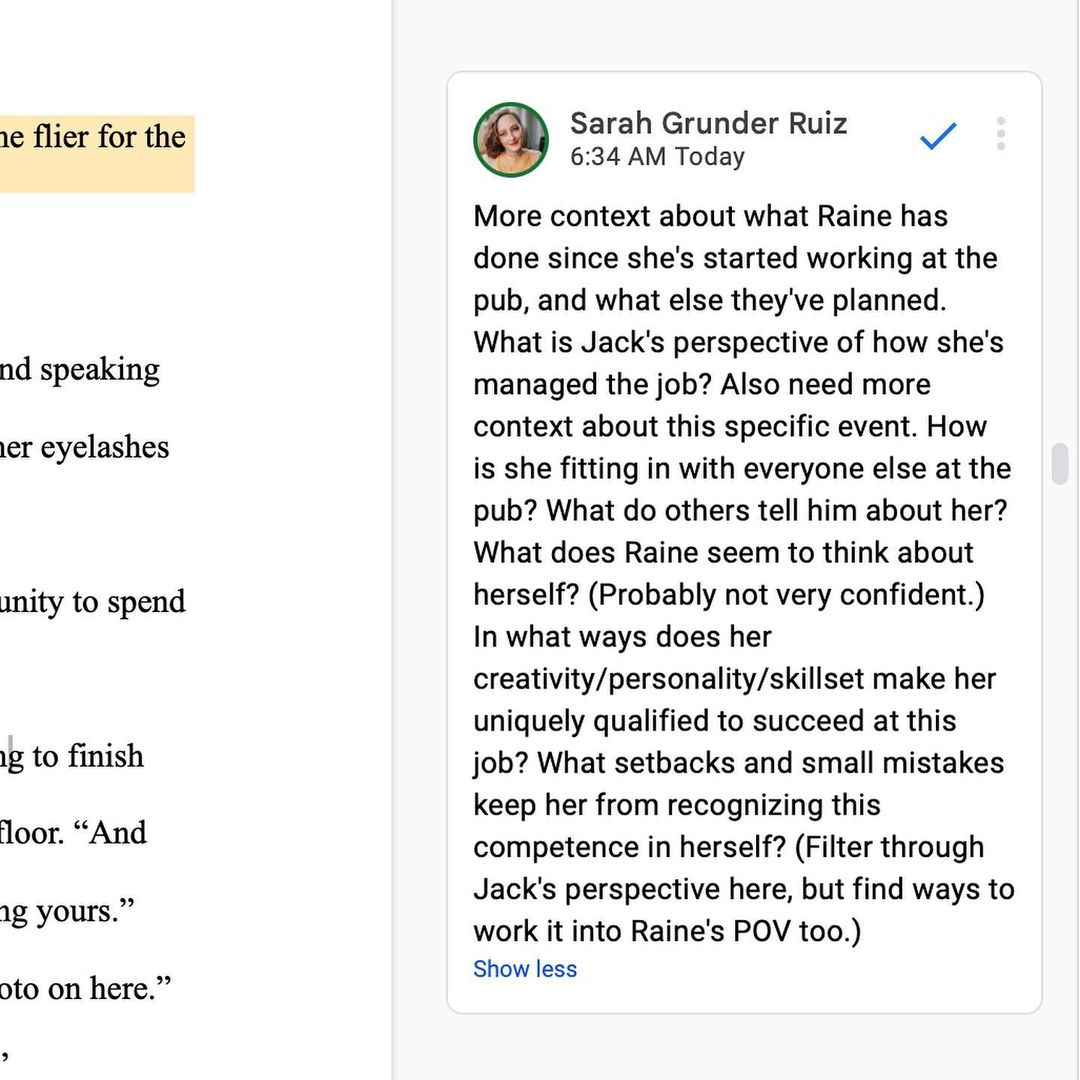Place cursor on the 'her eyelashes' line
The width and height of the screenshot is (1080, 1080).
85,447
